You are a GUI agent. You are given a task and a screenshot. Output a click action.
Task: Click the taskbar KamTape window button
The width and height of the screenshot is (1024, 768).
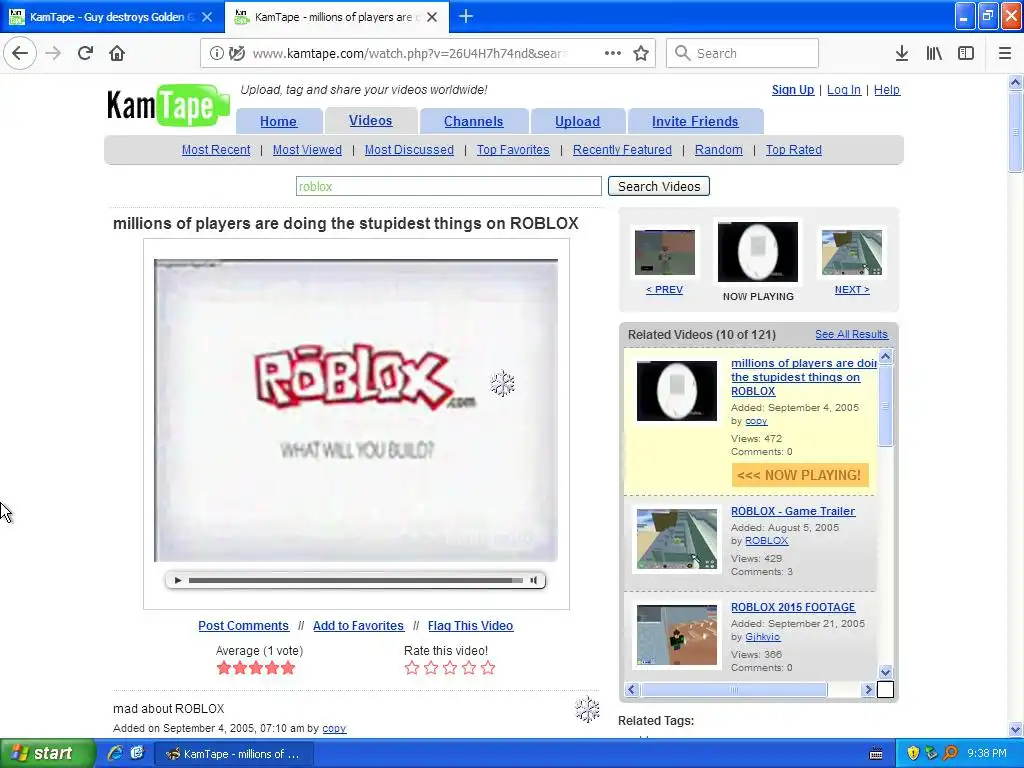coord(234,754)
